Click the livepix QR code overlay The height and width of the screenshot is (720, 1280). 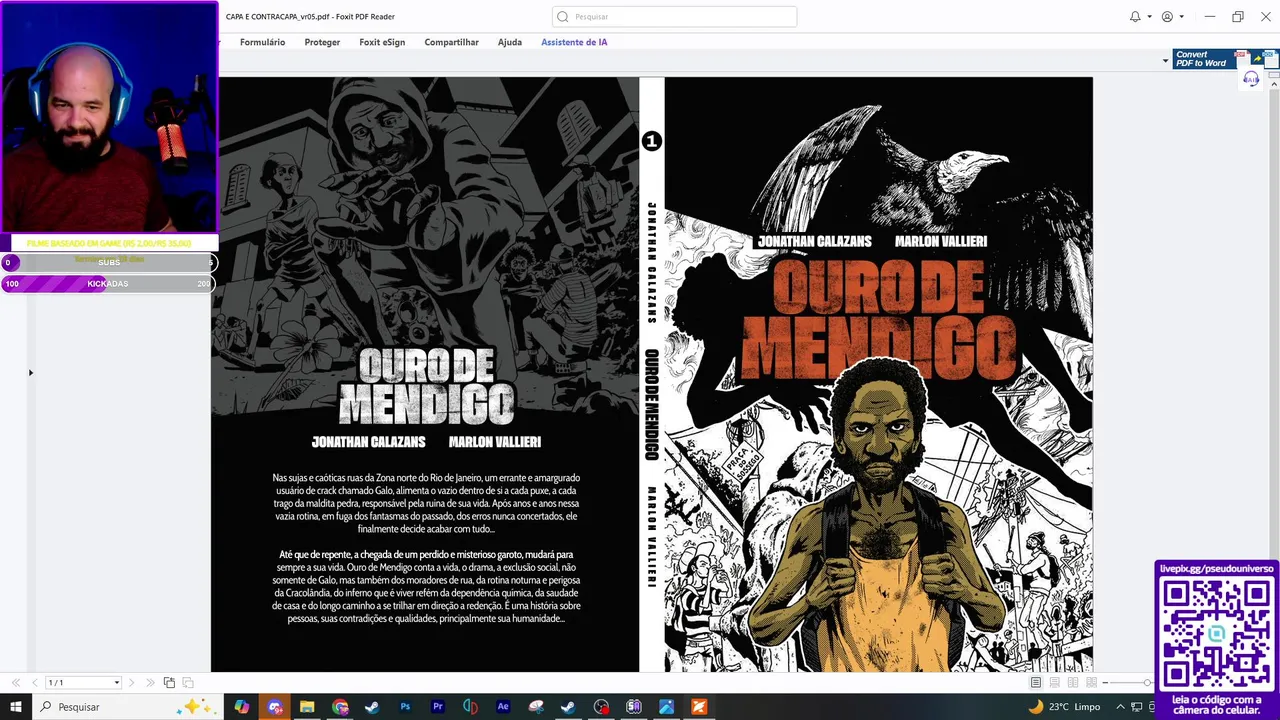coord(1217,633)
